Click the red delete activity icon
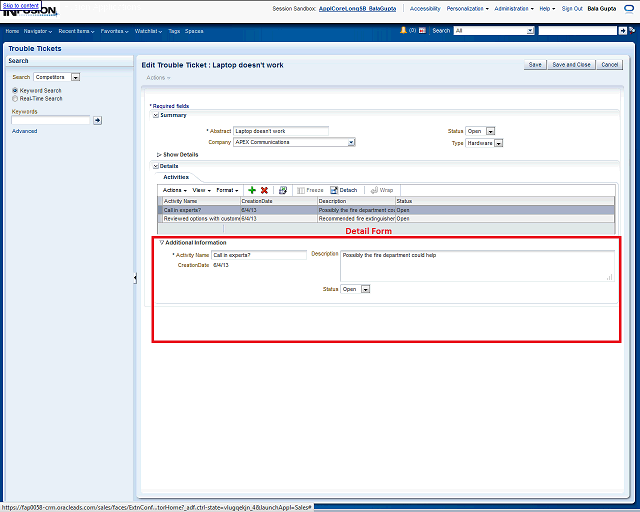640x512 pixels. [264, 190]
